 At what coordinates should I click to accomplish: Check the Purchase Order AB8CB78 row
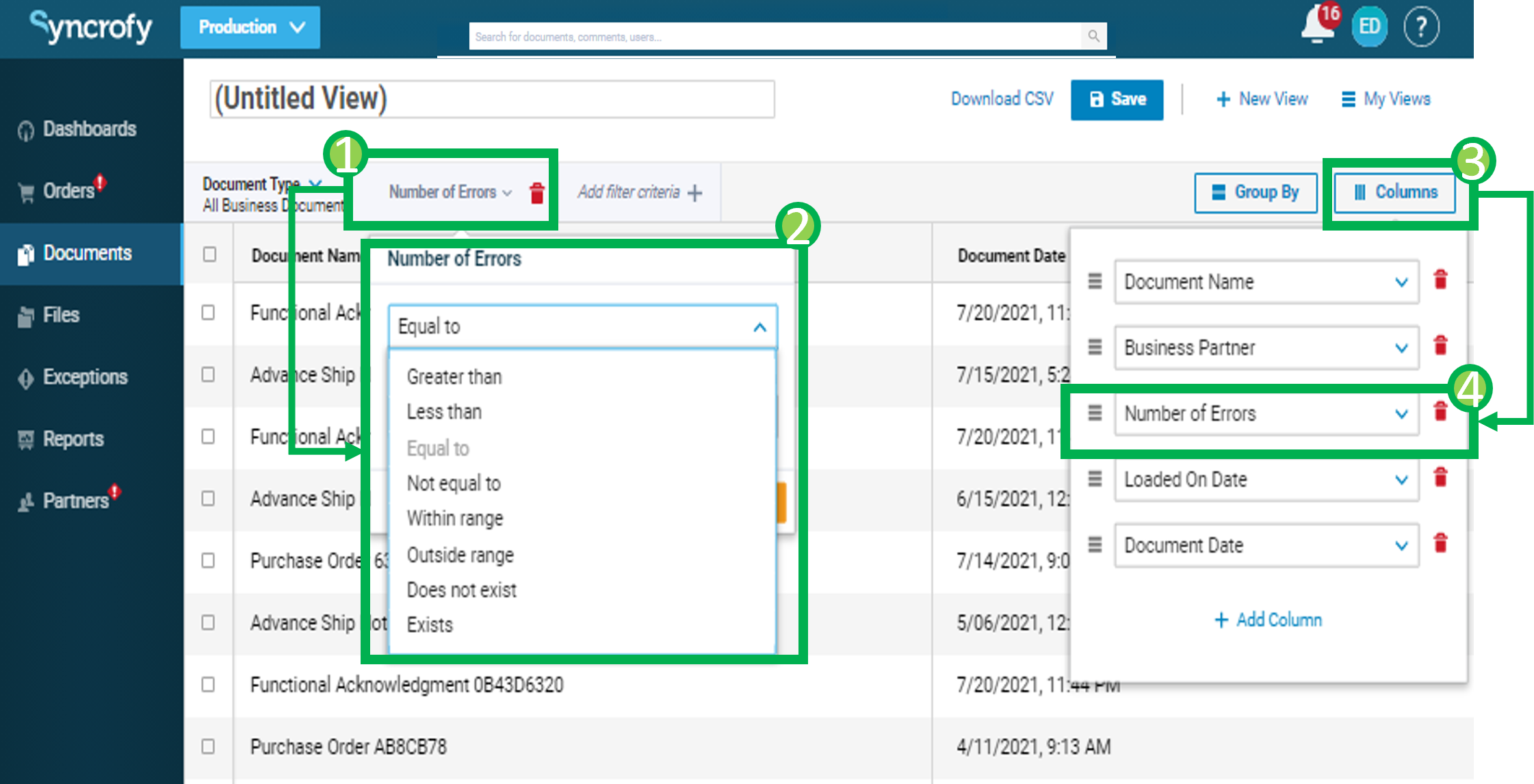(x=209, y=746)
